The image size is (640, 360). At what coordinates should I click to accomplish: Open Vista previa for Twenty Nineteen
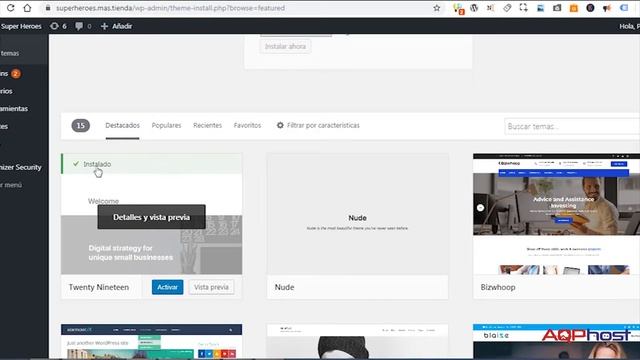click(211, 287)
